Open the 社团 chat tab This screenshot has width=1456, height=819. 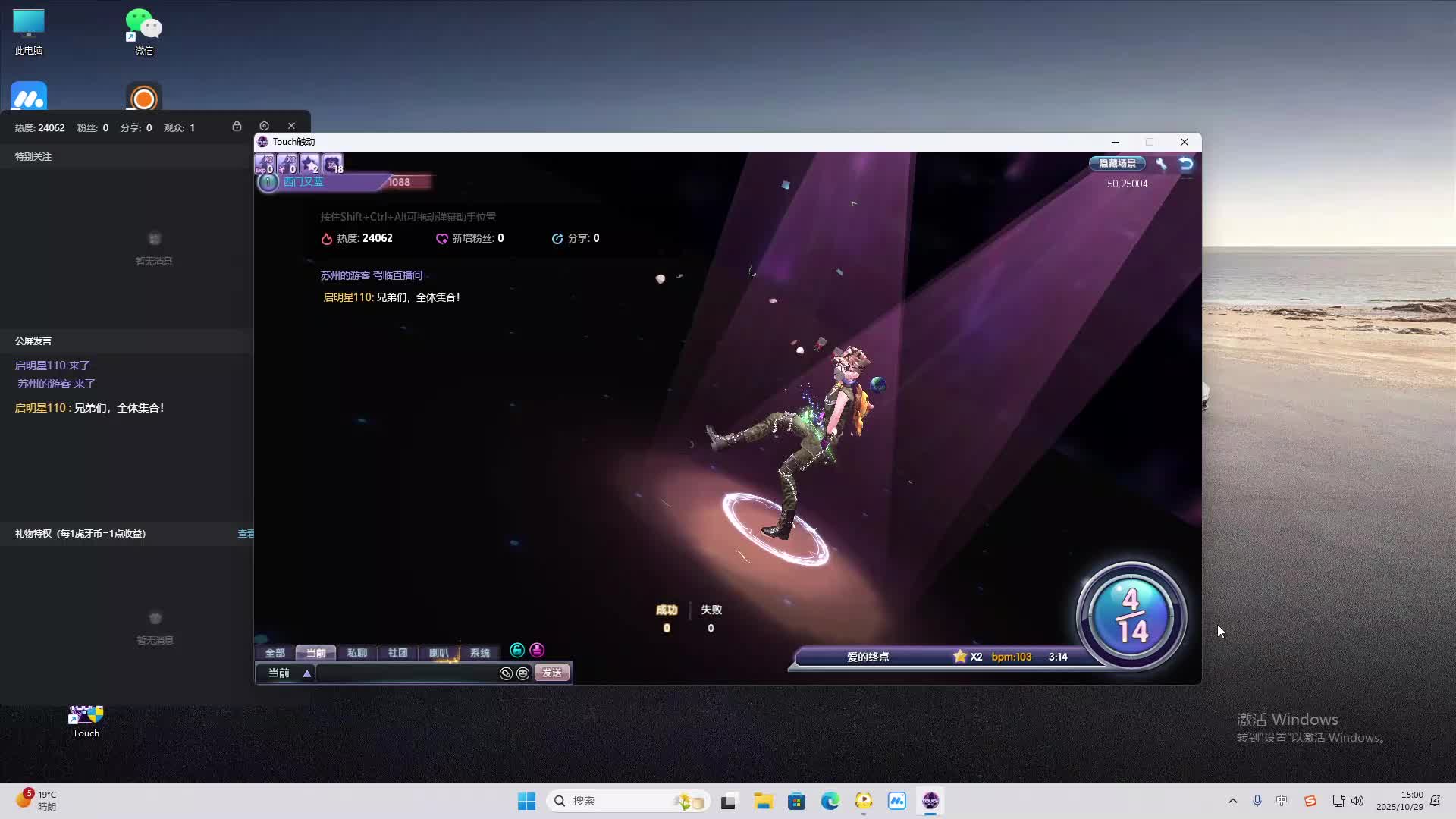(x=397, y=653)
